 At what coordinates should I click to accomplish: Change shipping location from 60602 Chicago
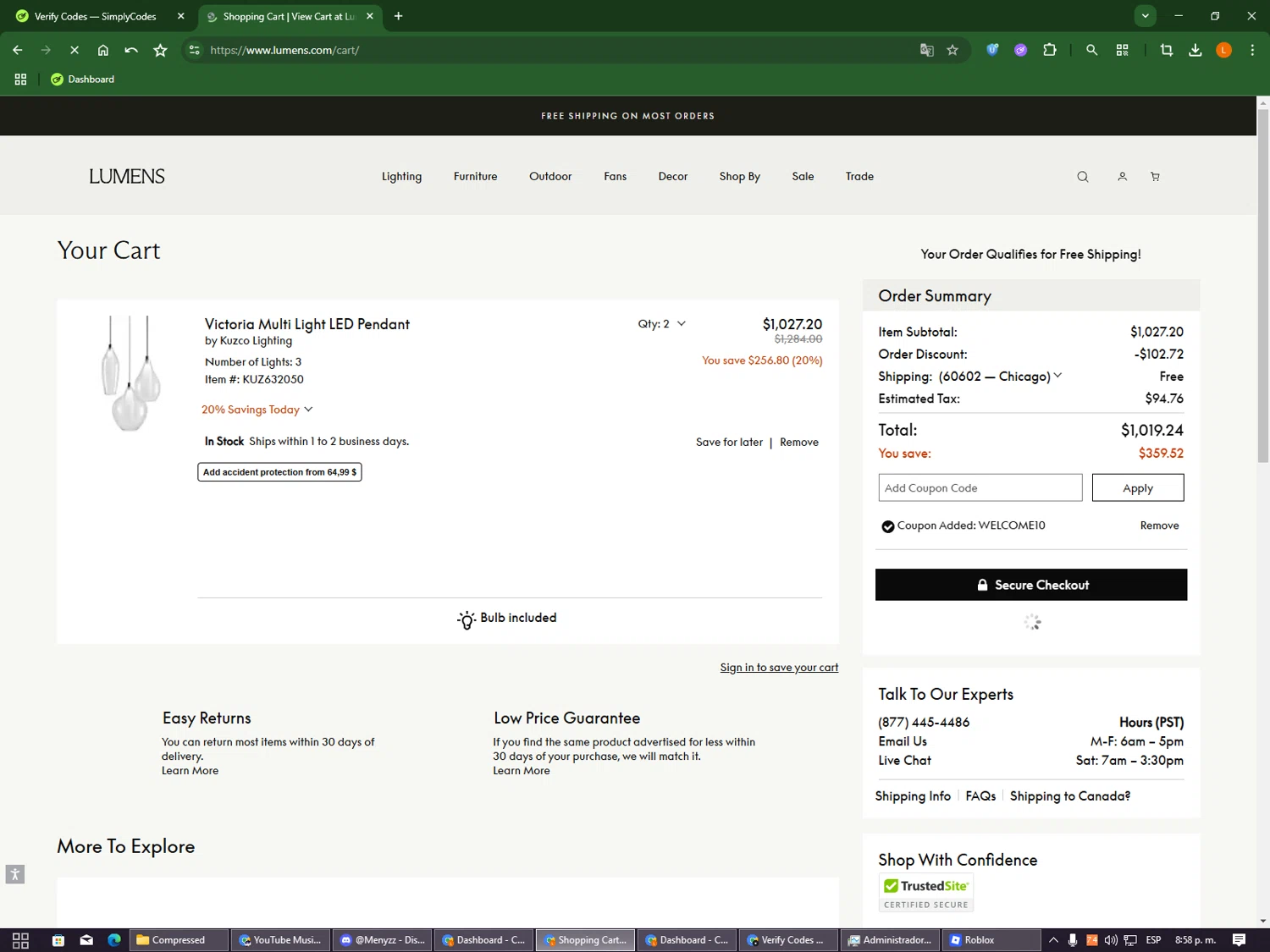(999, 377)
